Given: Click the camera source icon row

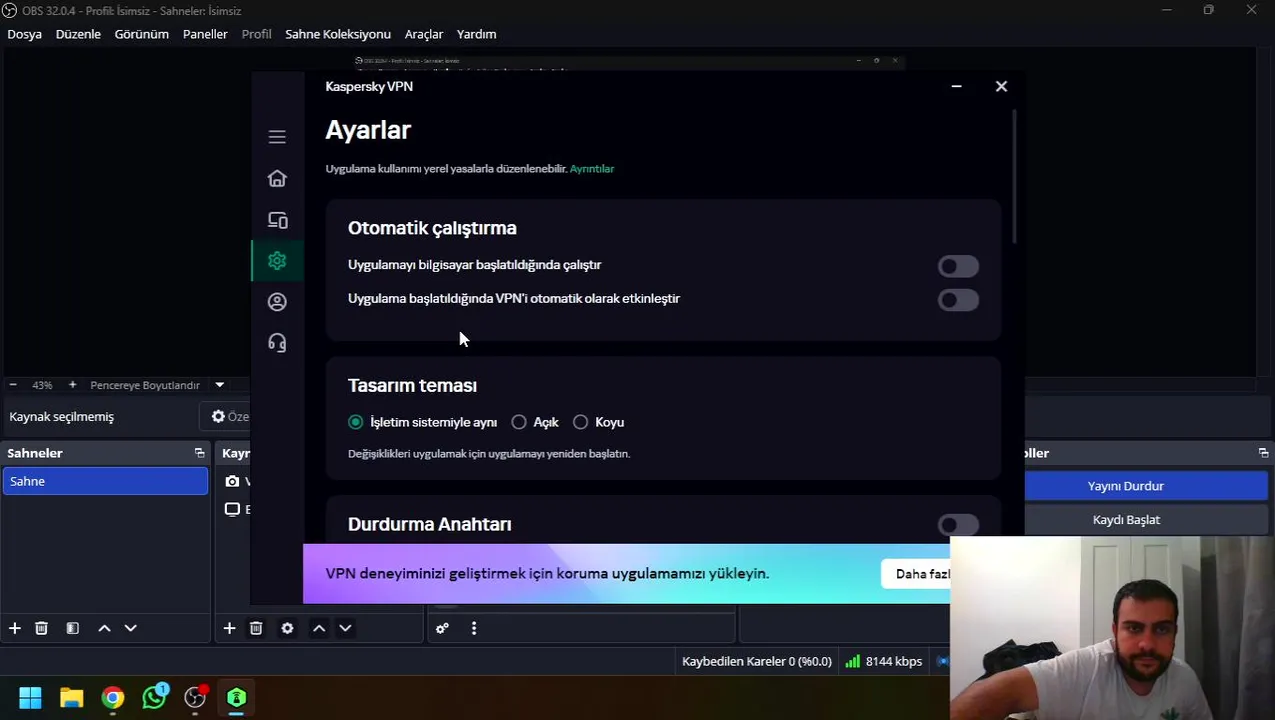Looking at the screenshot, I should (x=232, y=481).
